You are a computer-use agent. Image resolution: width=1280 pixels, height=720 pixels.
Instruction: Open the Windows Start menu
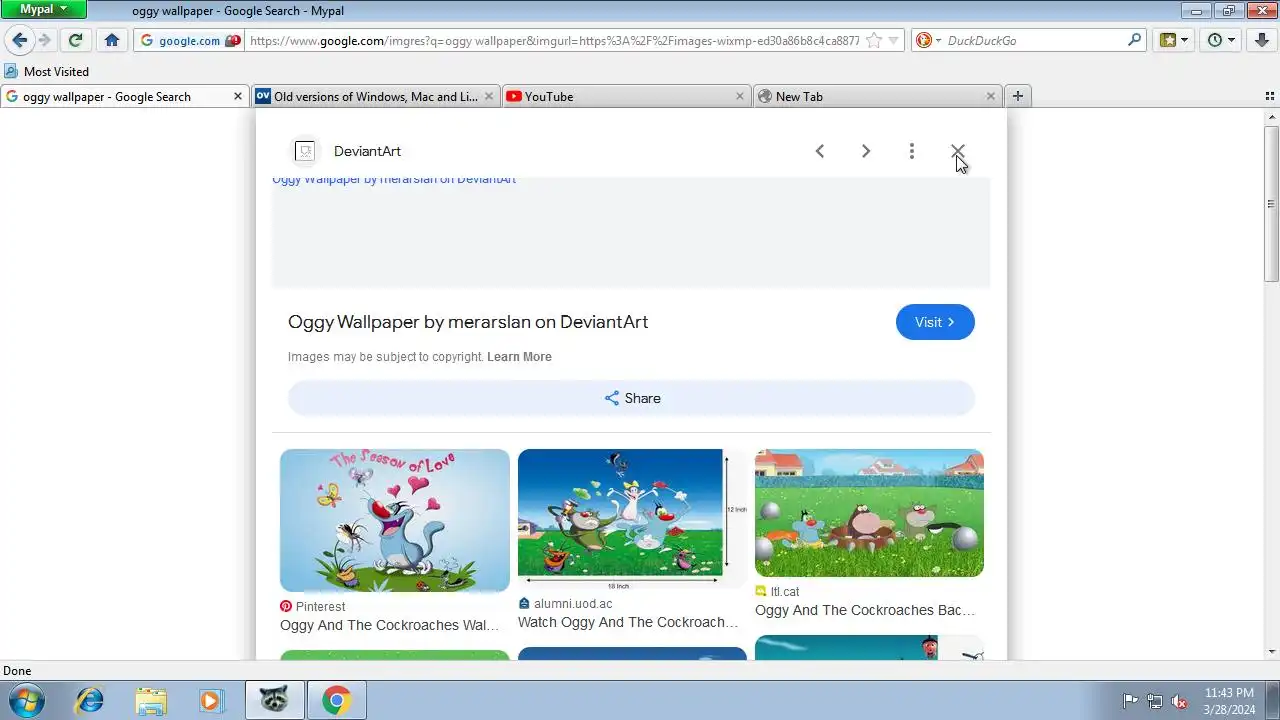coord(25,700)
